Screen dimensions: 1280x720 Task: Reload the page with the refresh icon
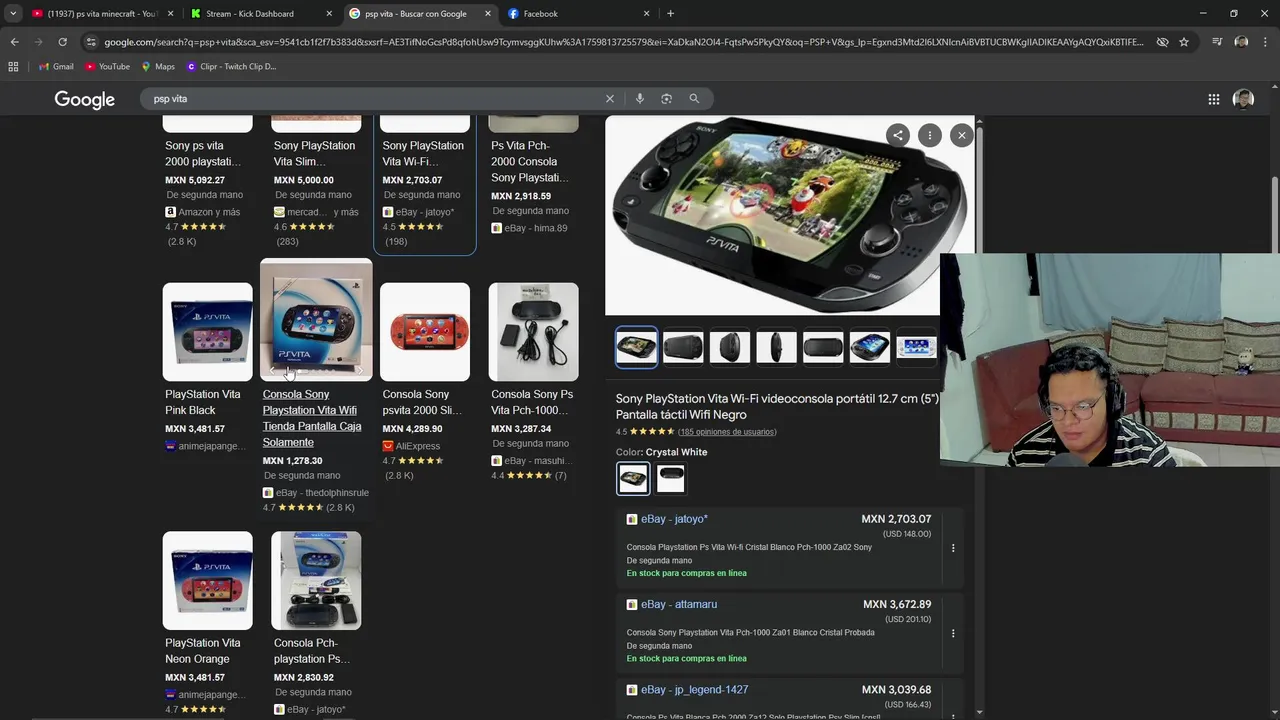(62, 42)
